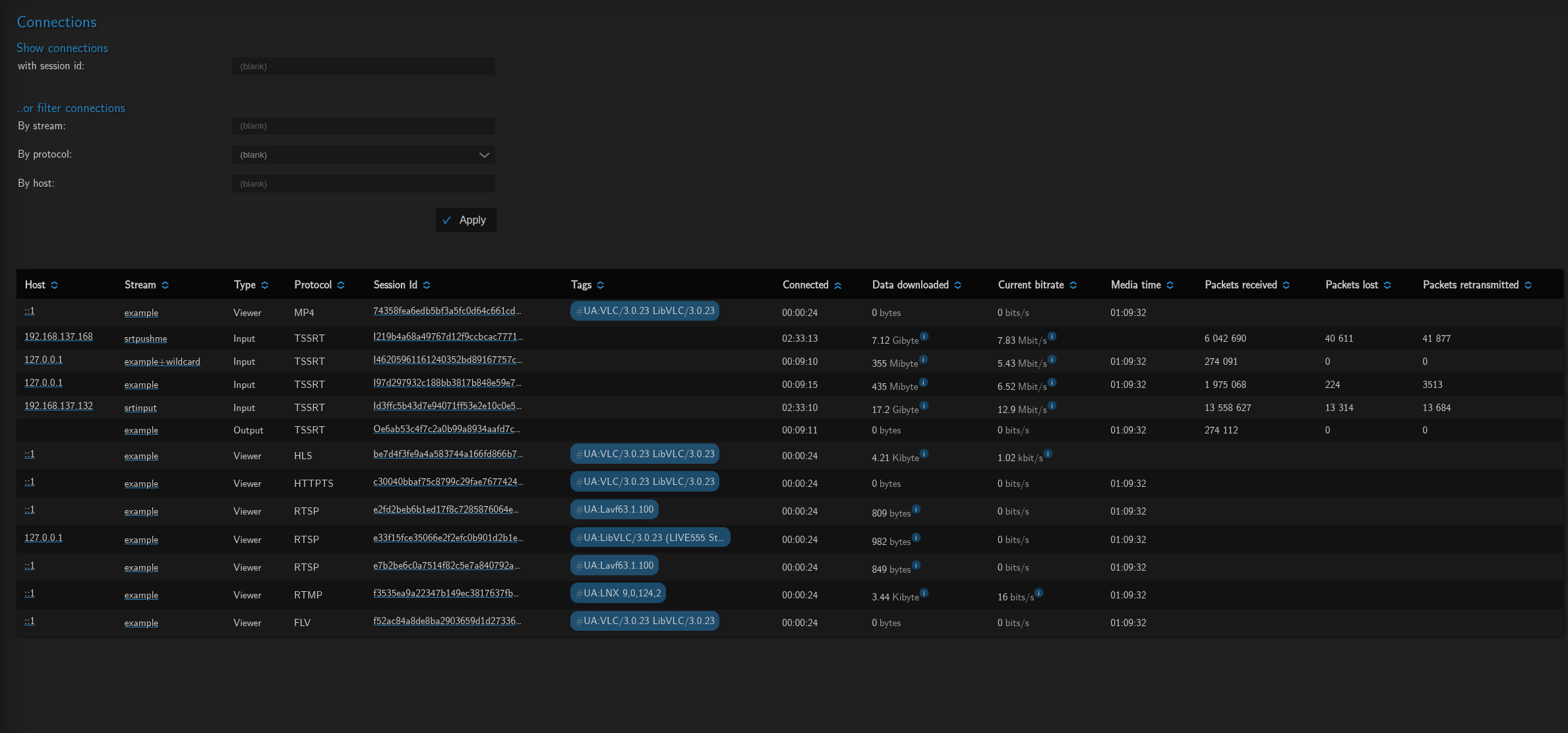Sort by Data downloaded arrows

click(958, 285)
